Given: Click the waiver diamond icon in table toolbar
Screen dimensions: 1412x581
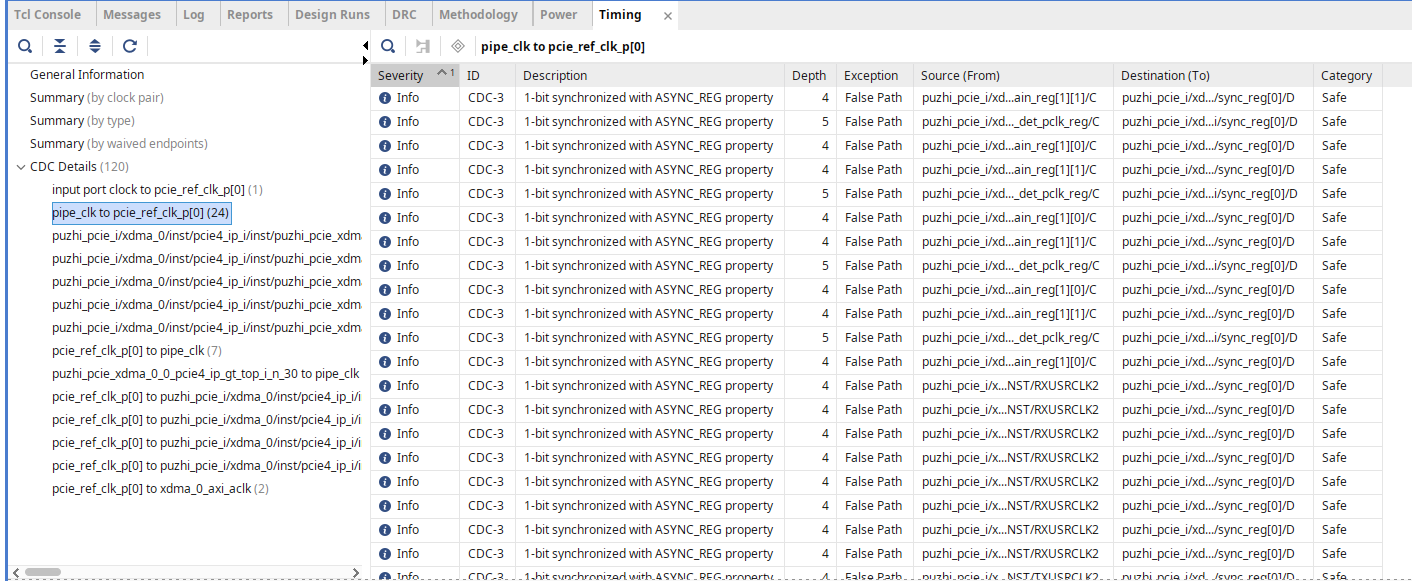Looking at the screenshot, I should [458, 46].
